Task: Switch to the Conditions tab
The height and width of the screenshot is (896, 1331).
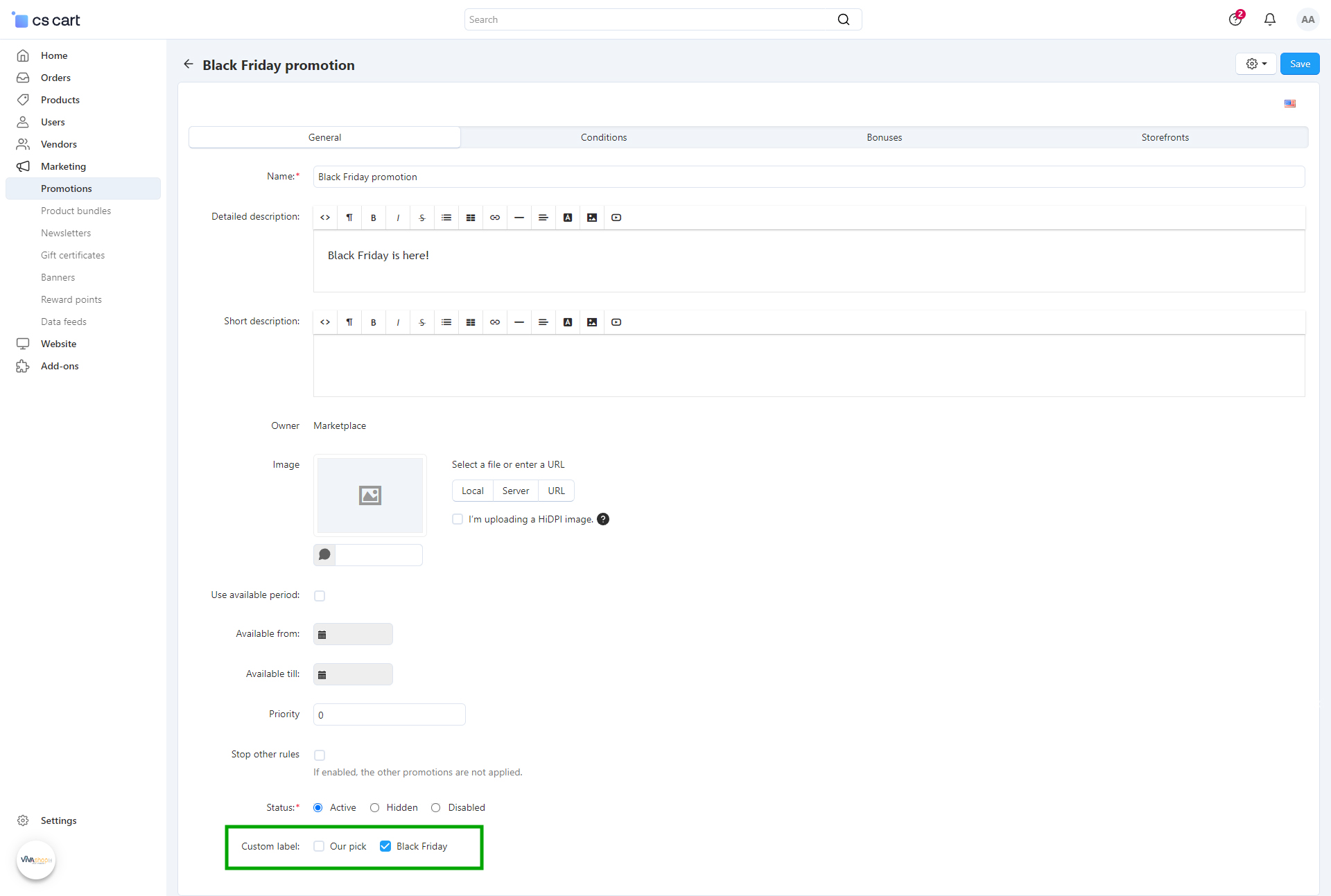Action: tap(603, 137)
